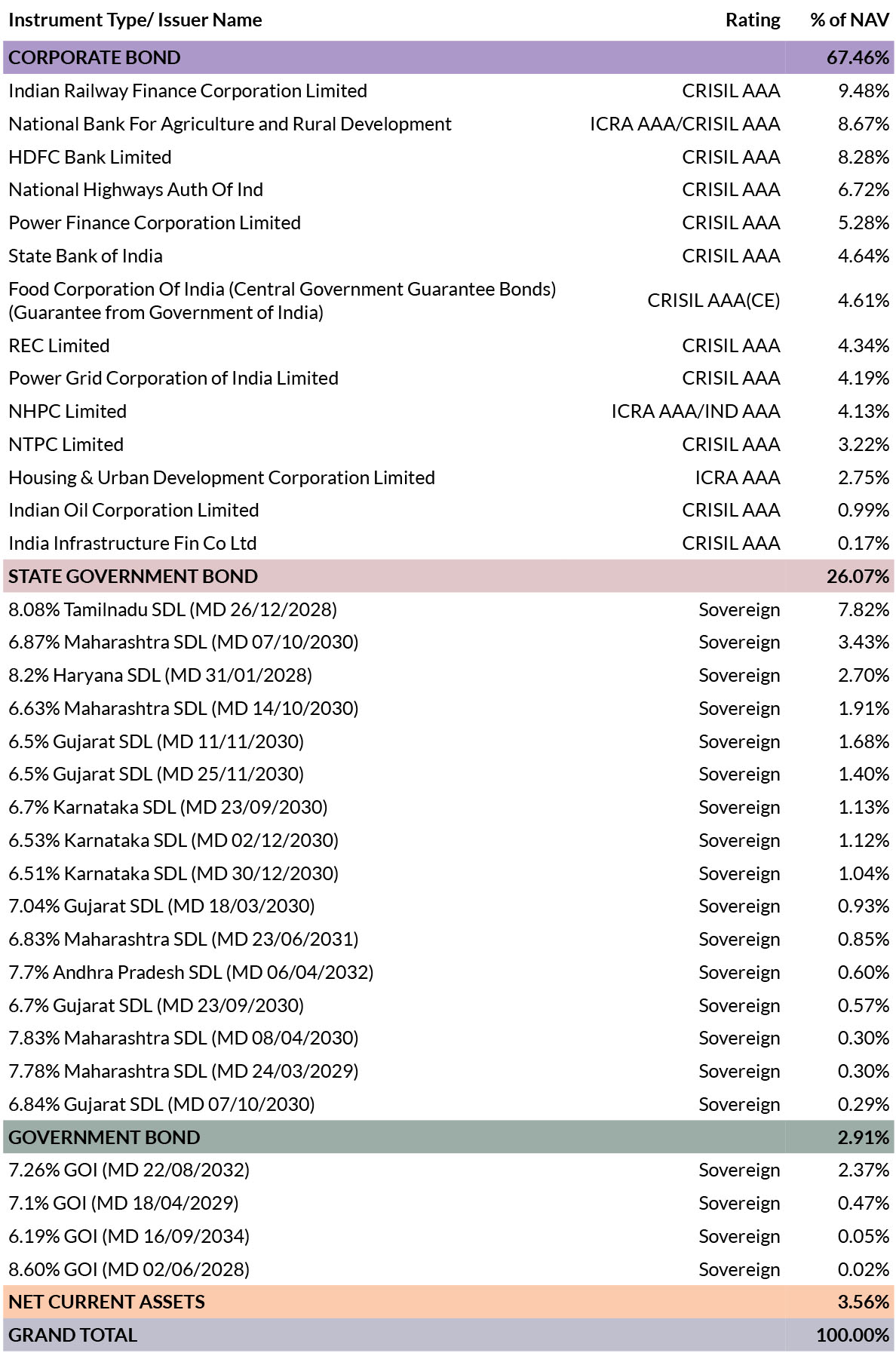Click the 67.46% corporate bond total
This screenshot has width=896, height=1356.
(x=858, y=57)
